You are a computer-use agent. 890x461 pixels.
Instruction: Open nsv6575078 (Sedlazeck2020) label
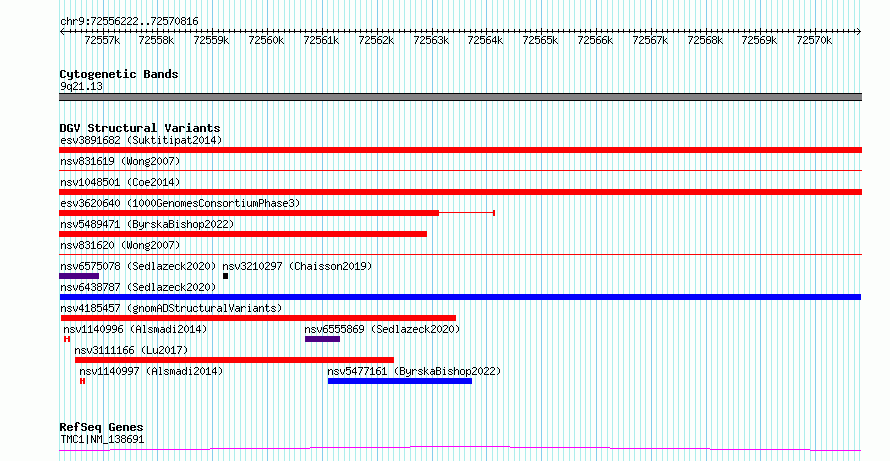(x=138, y=266)
